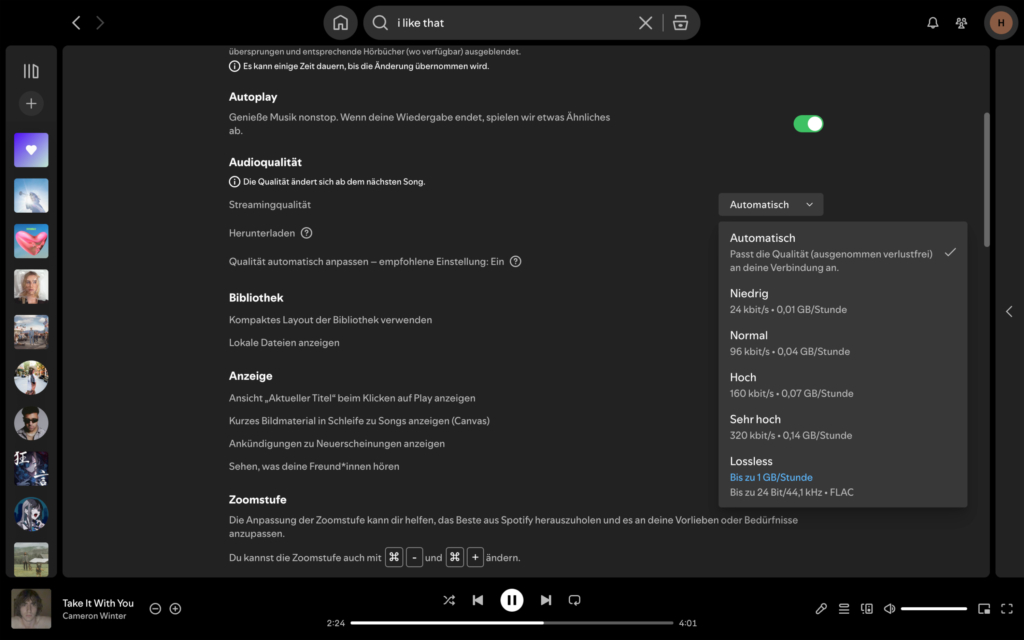Open the playback Queue panel
The width and height of the screenshot is (1024, 640).
coord(843,608)
